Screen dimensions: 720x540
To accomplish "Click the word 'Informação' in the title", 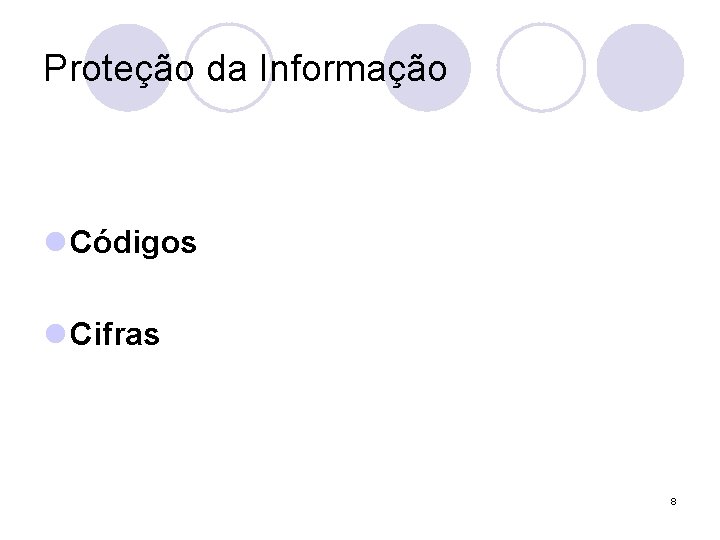I will 353,68.
